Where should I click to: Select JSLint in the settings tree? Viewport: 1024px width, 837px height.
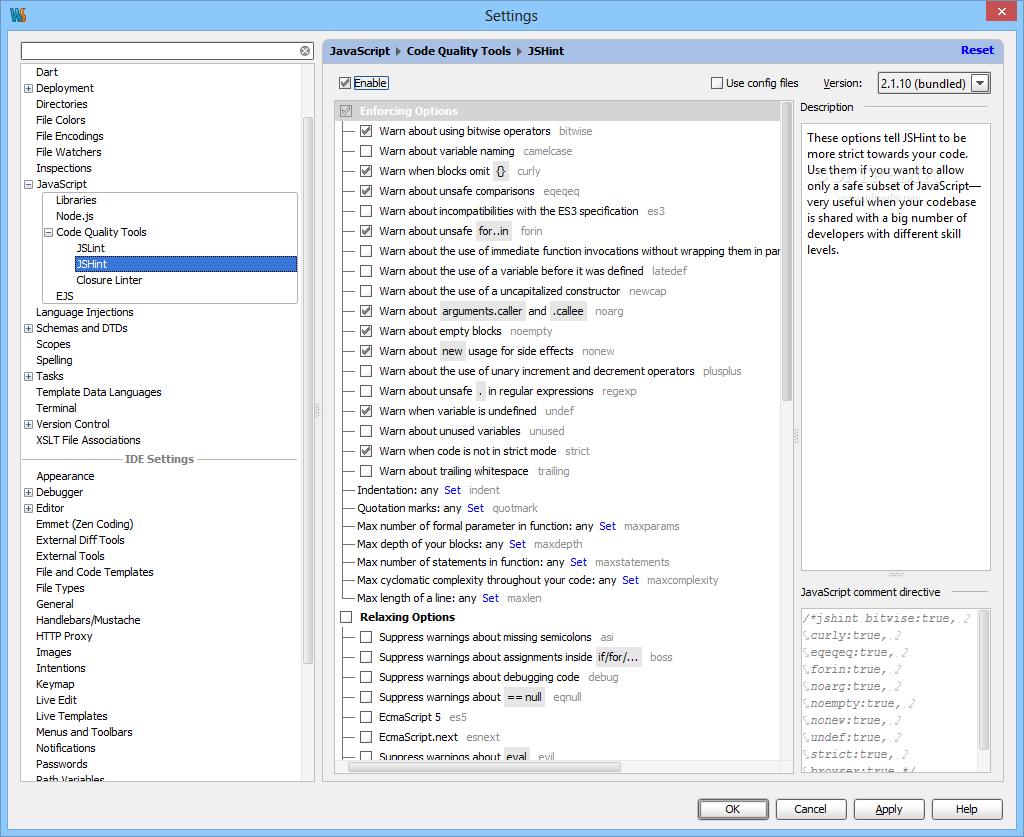(90, 248)
